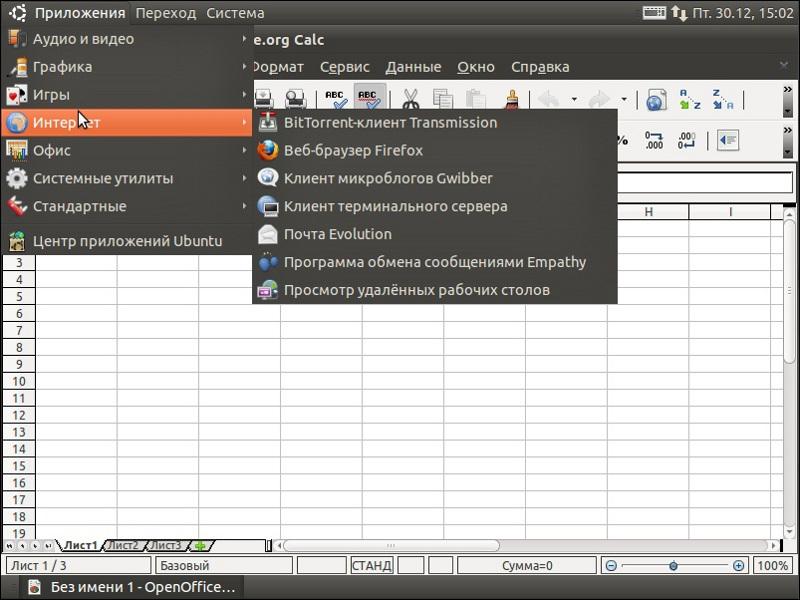
Task: Click Sort Descending Z-A icon
Action: [x=722, y=99]
